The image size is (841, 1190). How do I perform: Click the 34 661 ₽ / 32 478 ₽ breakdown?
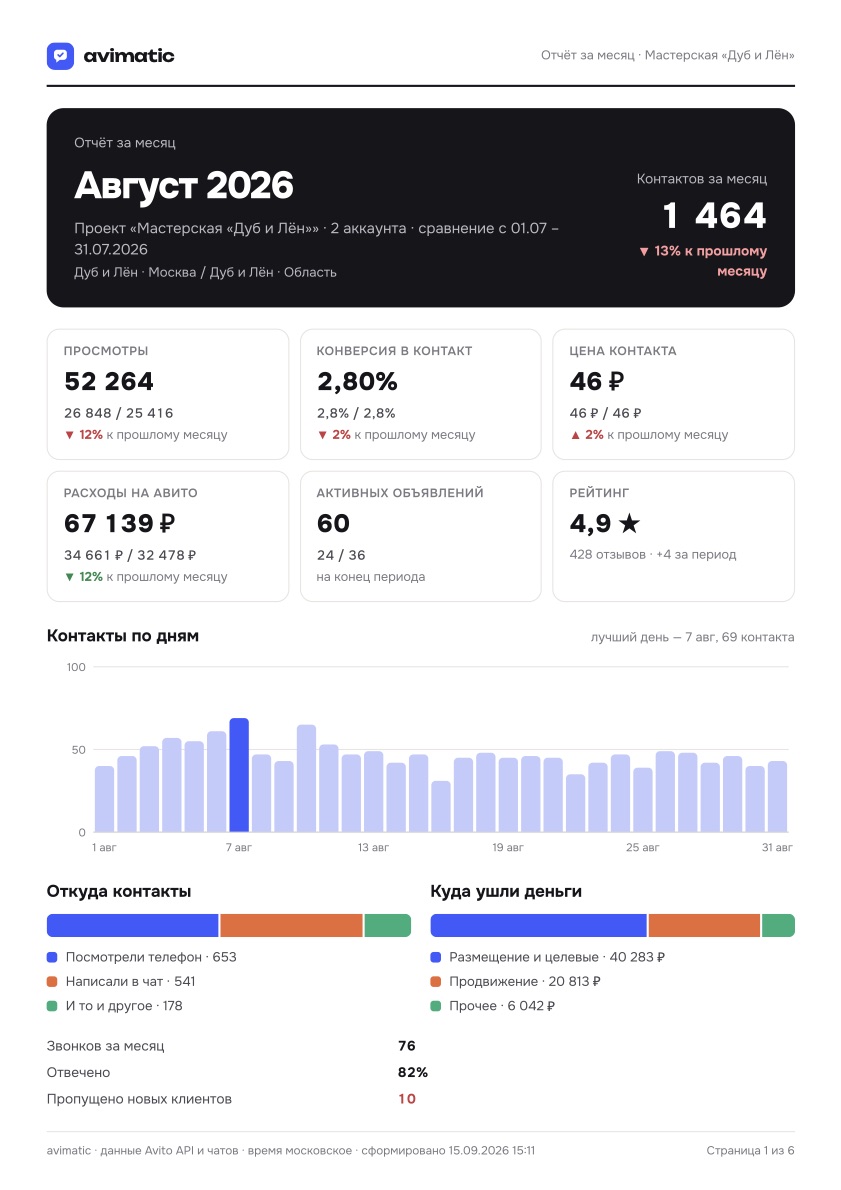(x=130, y=555)
